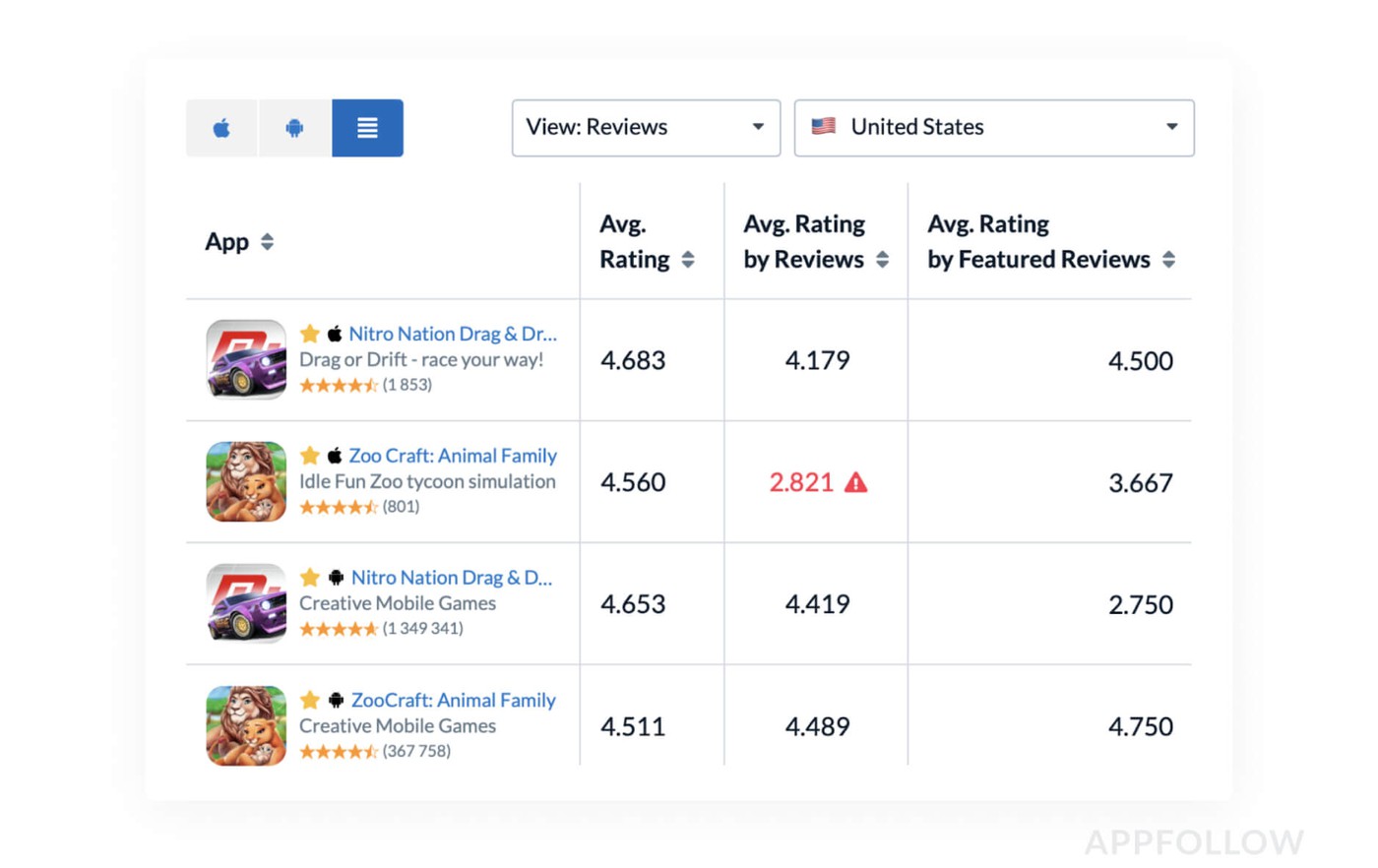Image resolution: width=1378 pixels, height=868 pixels.
Task: Open the View: Reviews dropdown
Action: [x=646, y=128]
